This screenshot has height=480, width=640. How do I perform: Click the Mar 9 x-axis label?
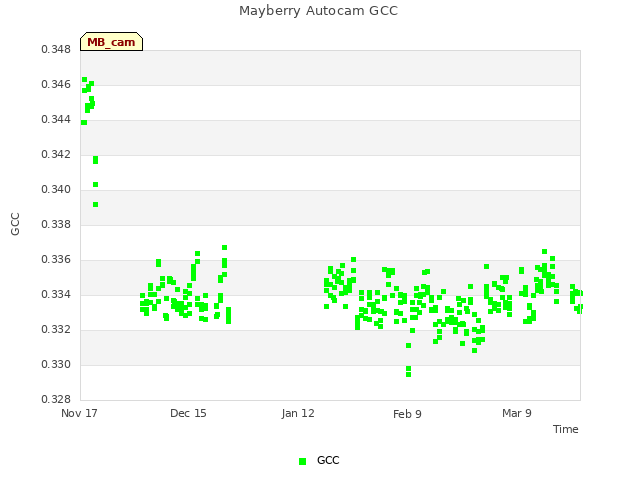pos(517,413)
